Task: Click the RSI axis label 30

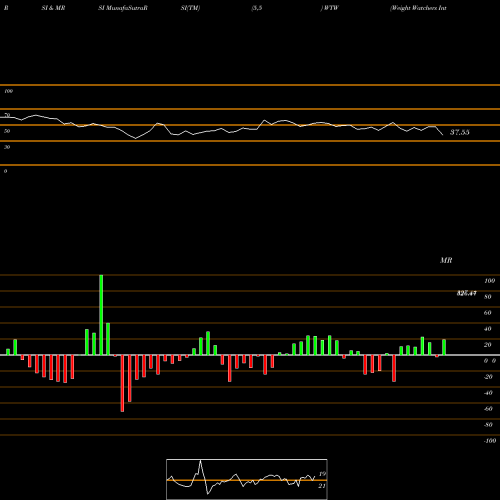Action: pos(7,147)
